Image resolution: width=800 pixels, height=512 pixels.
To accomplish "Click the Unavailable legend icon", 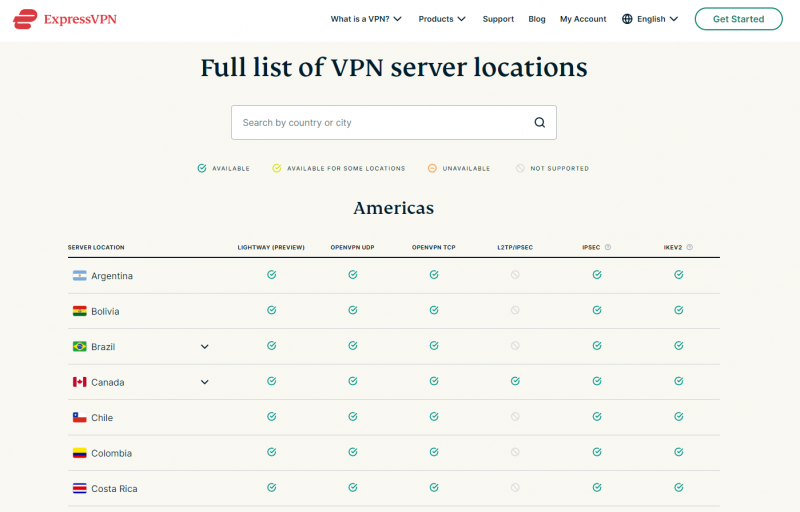I will click(x=432, y=168).
